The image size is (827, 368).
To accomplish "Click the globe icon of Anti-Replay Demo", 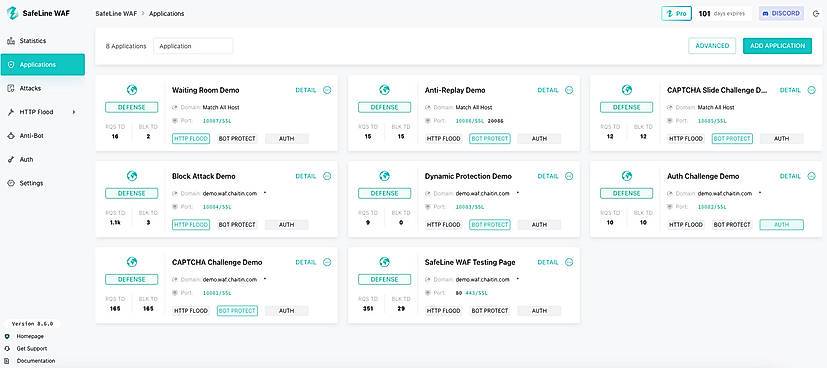I will pos(384,90).
